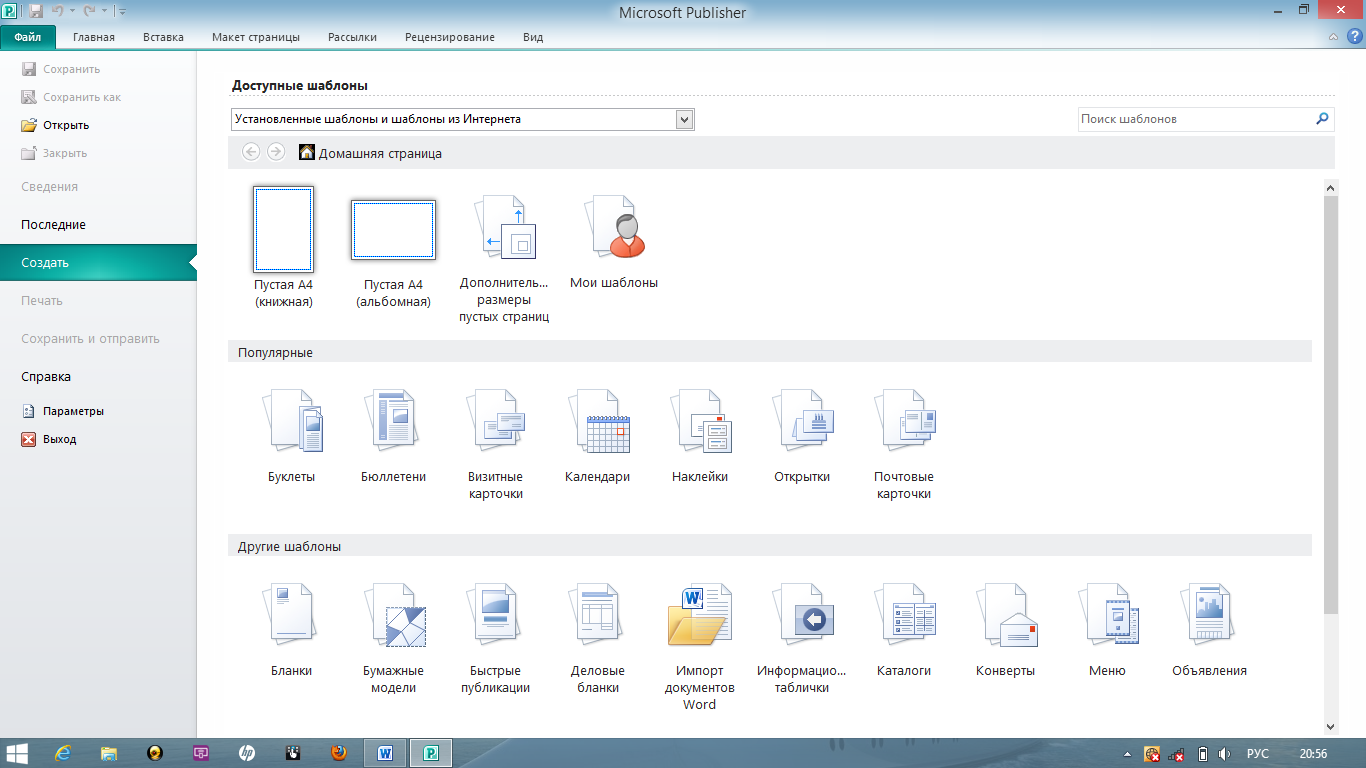1366x768 pixels.
Task: Open Мои шаблоны folder
Action: pos(614,242)
